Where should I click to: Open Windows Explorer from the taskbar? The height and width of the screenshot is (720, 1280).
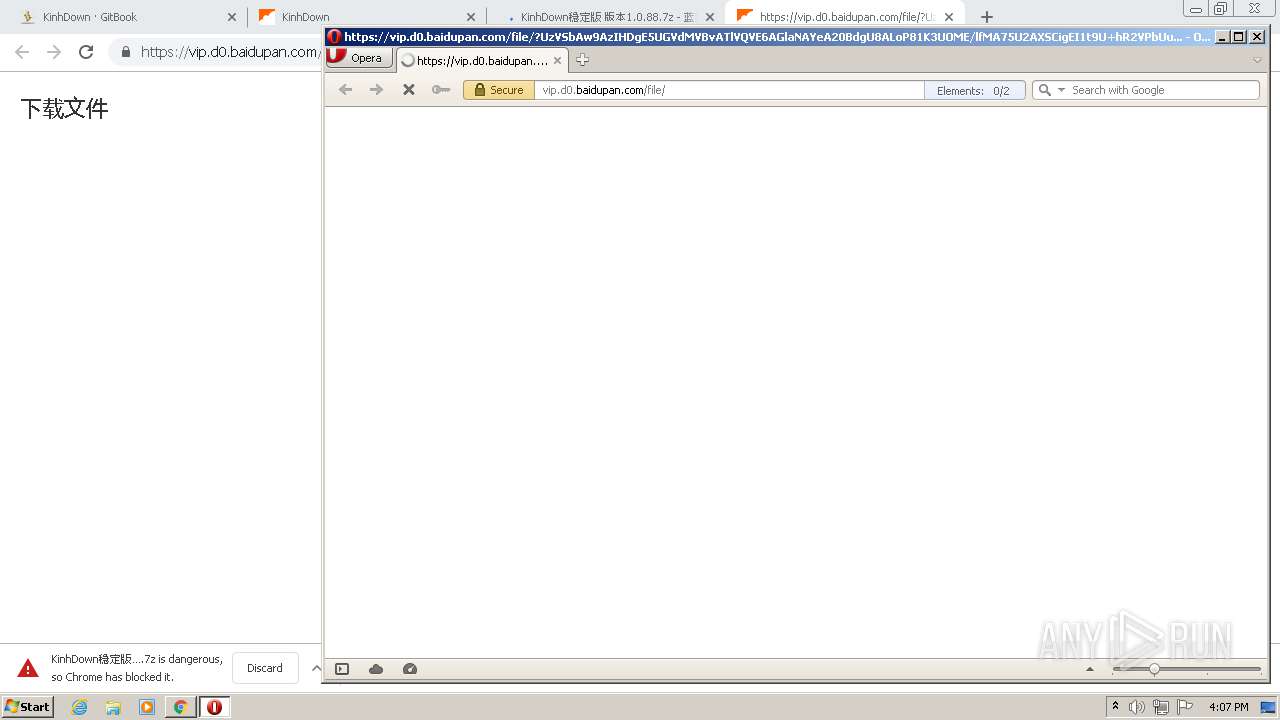coord(113,707)
